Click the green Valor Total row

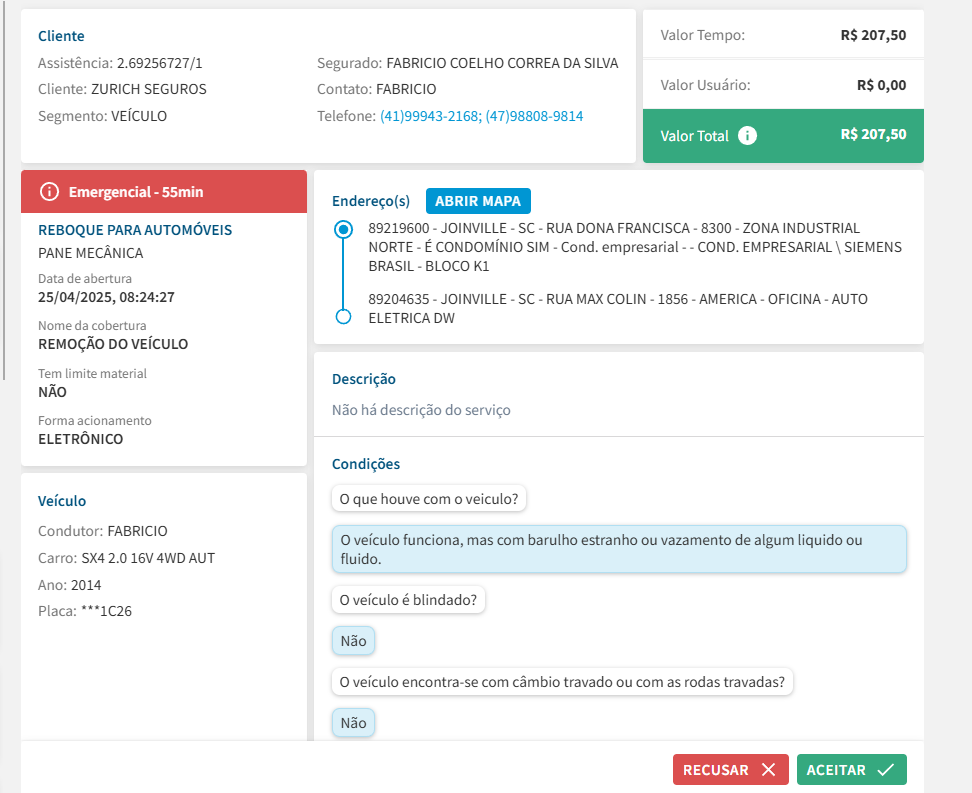coord(782,135)
